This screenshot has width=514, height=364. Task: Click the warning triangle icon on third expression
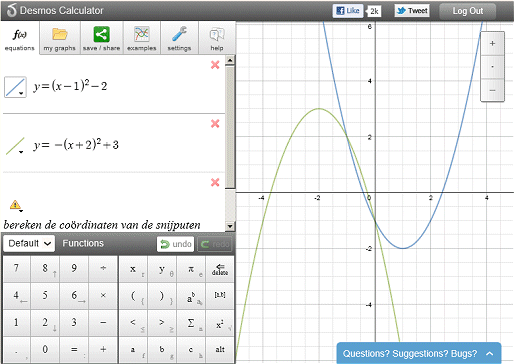coord(15,204)
